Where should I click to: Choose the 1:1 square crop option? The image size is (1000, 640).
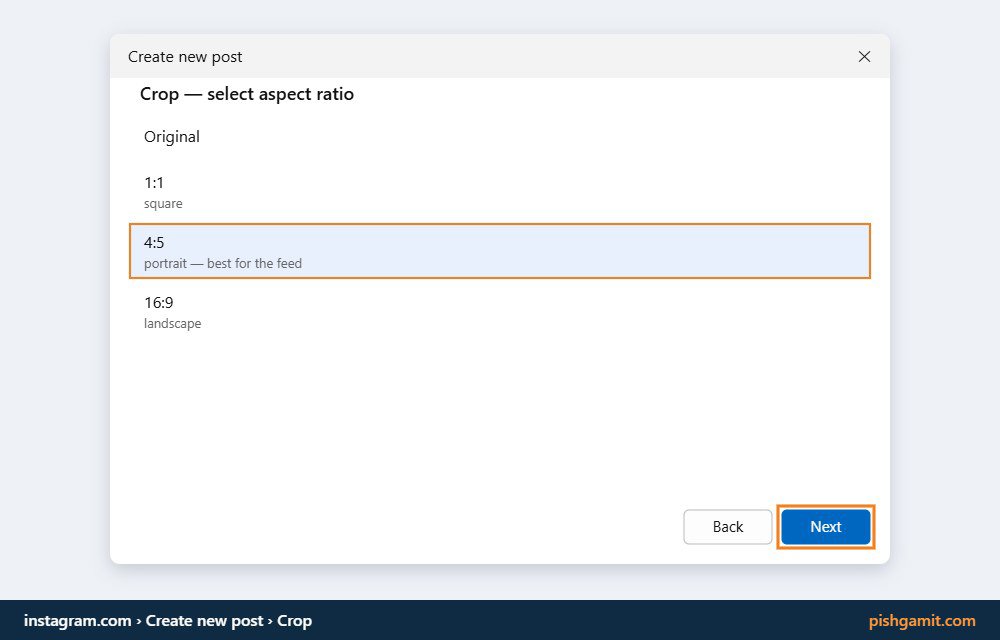coord(500,191)
